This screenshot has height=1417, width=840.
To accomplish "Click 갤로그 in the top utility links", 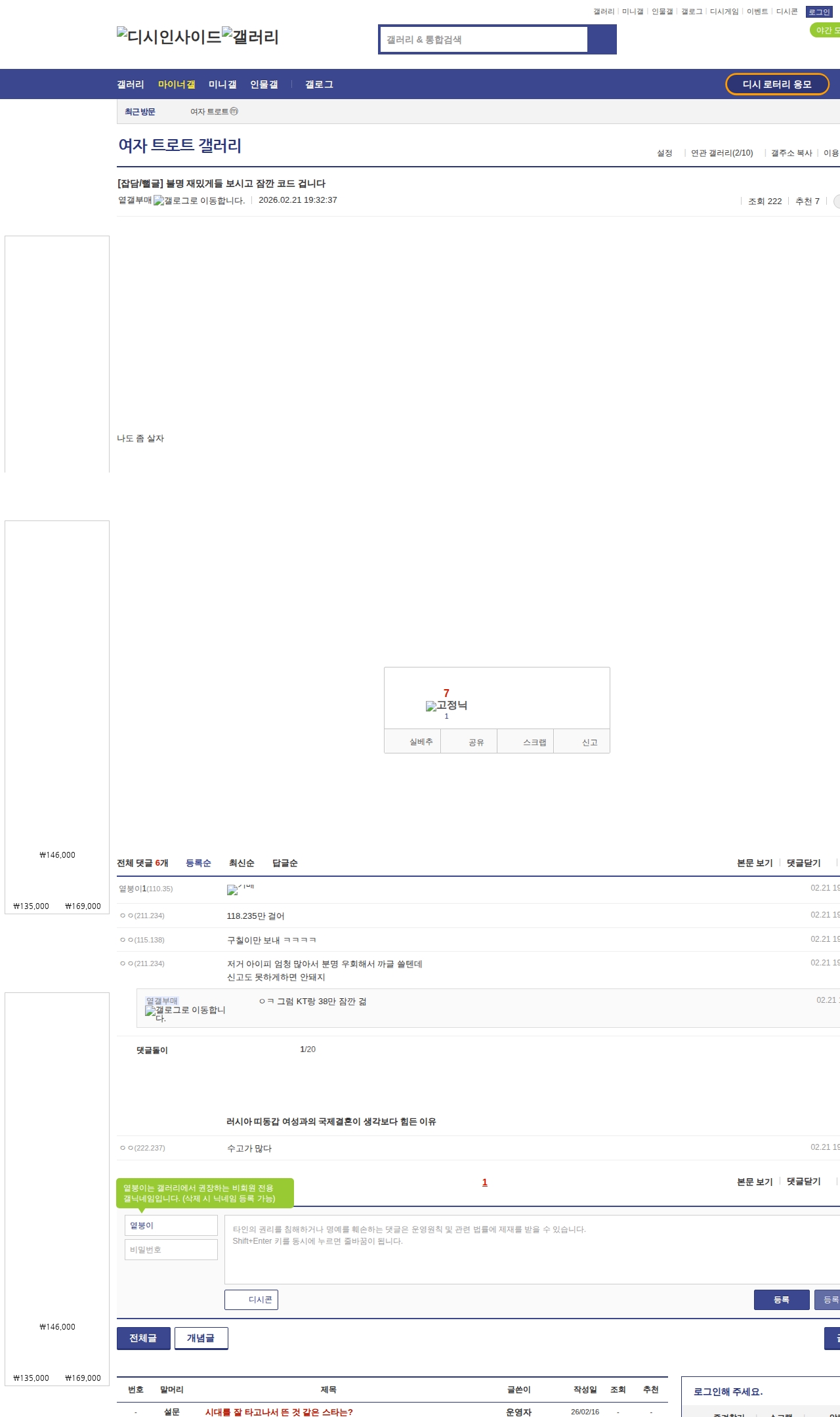I will click(x=692, y=12).
